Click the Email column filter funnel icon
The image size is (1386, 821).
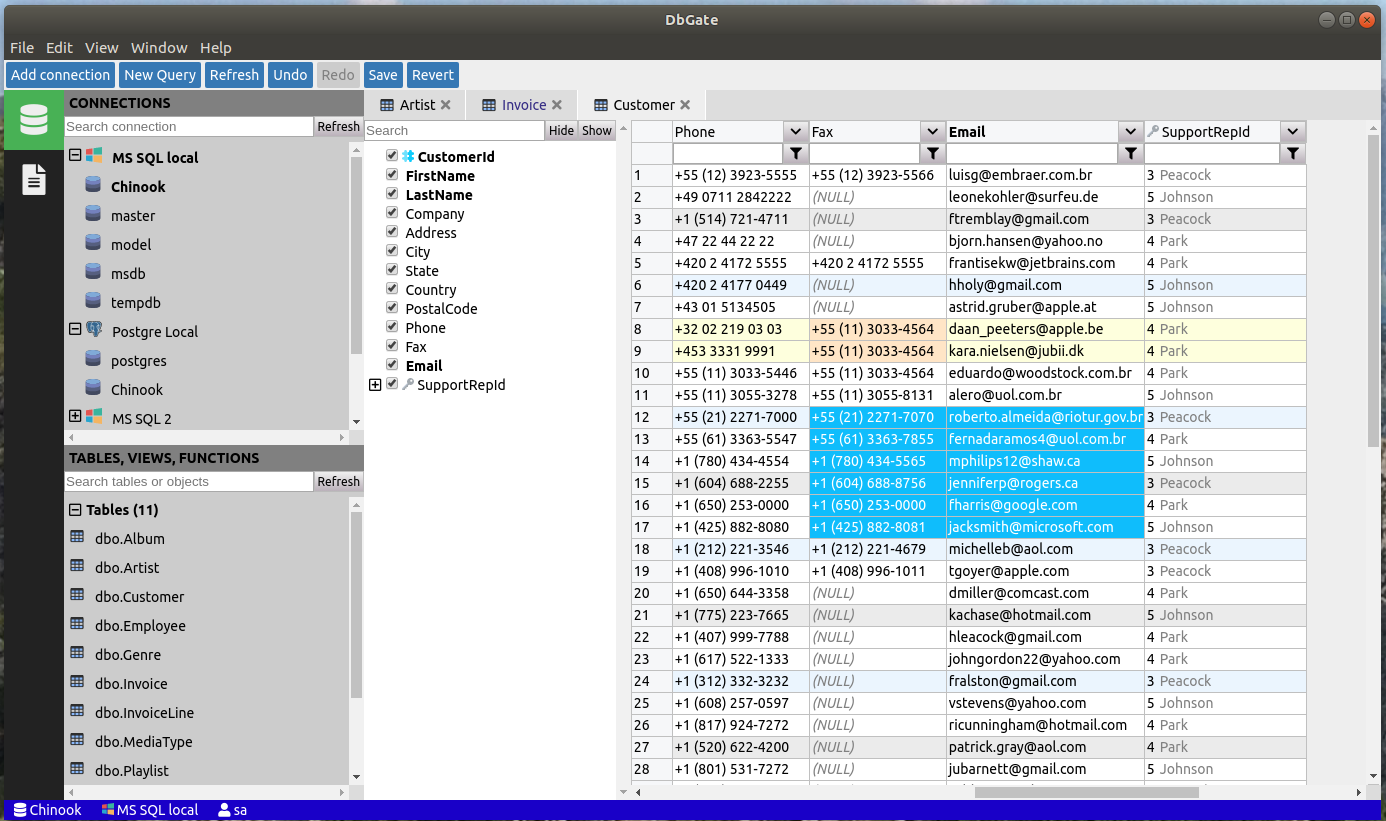(1131, 153)
